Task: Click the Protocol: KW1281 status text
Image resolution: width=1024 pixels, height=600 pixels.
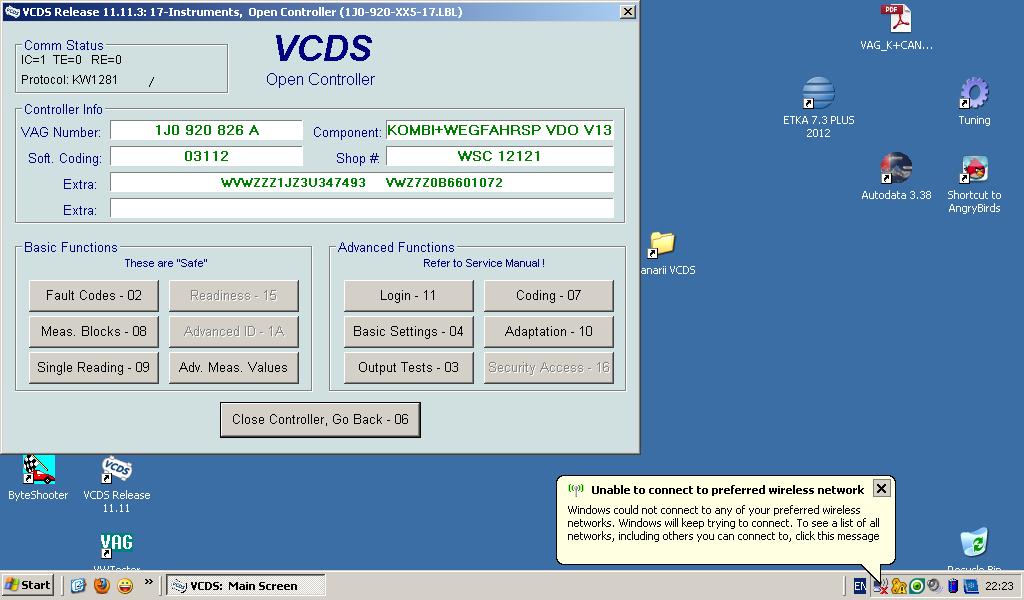Action: pos(69,80)
